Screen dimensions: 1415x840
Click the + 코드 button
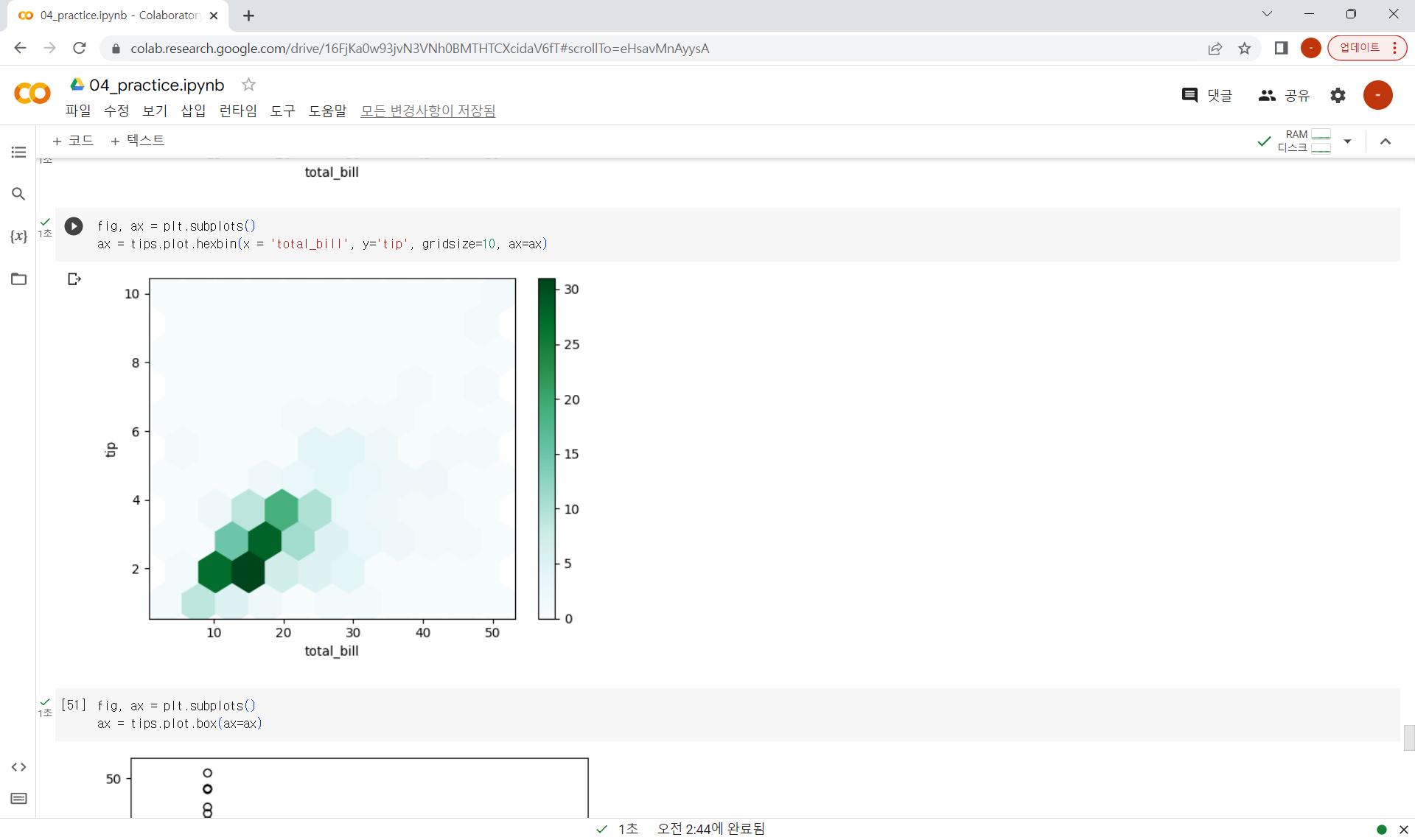[x=73, y=141]
